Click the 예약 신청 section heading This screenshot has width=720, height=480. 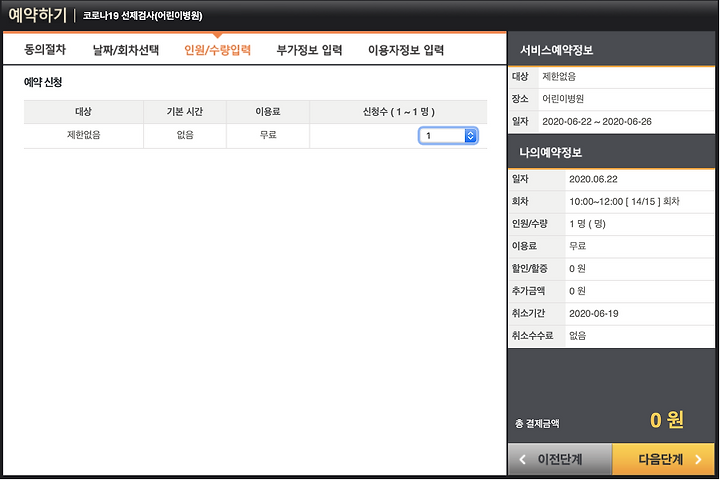point(43,82)
